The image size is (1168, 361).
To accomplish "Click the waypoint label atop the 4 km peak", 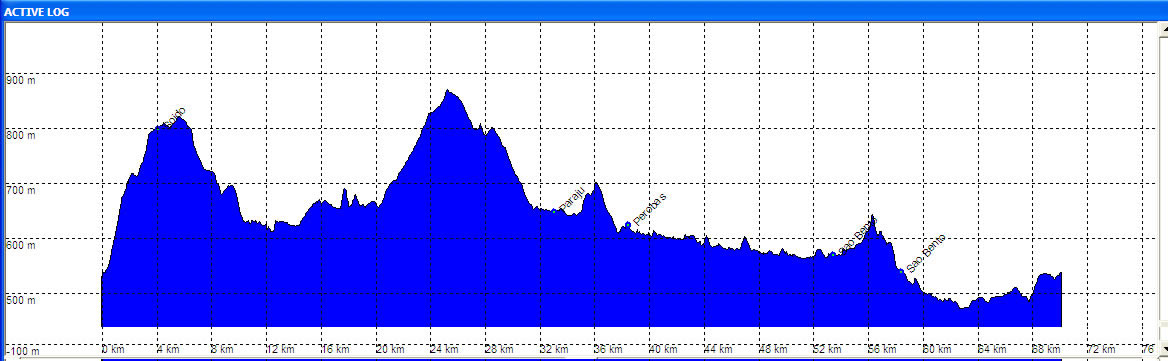I will 172,117.
